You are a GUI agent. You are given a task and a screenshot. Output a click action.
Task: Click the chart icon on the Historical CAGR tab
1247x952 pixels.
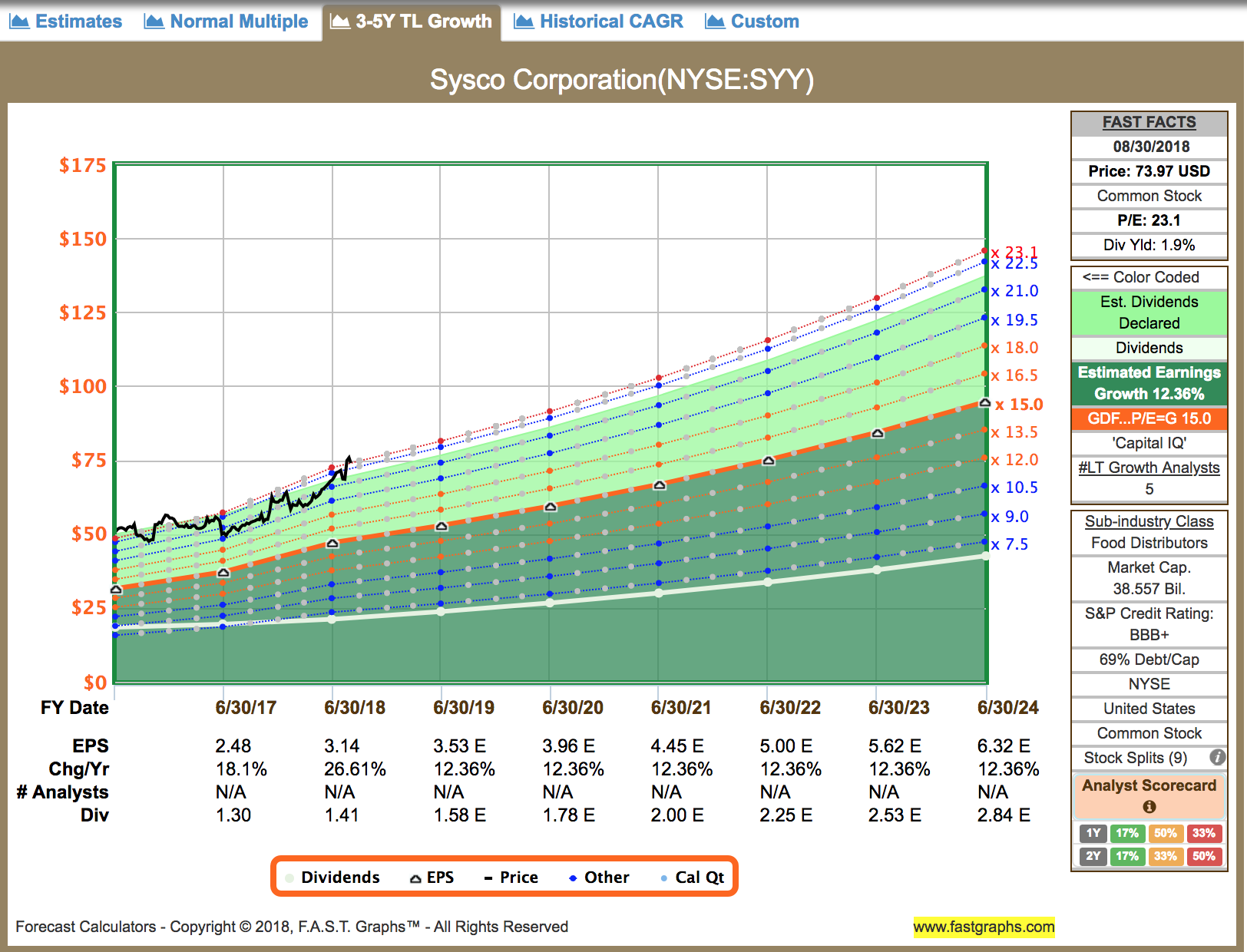[523, 21]
